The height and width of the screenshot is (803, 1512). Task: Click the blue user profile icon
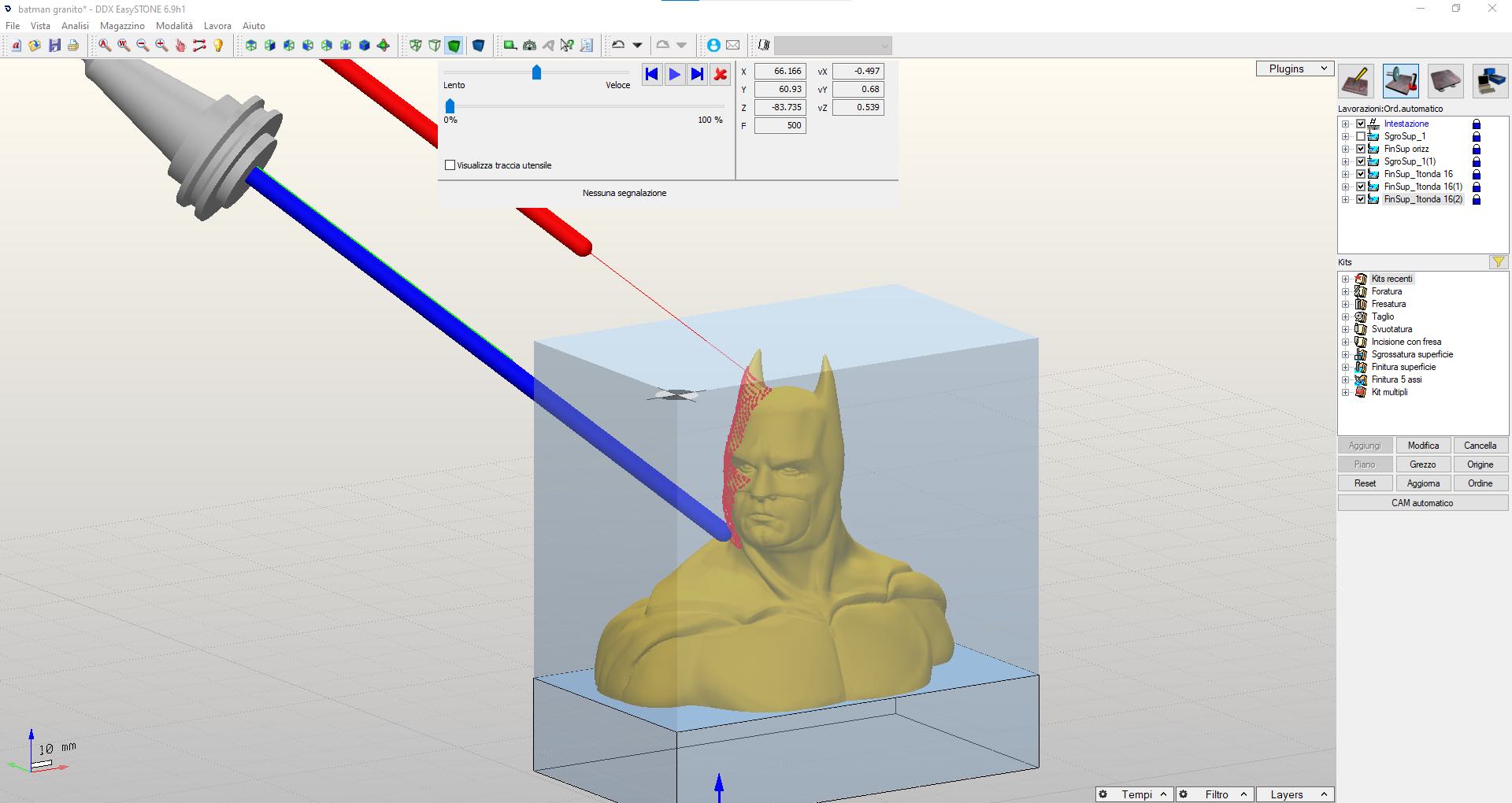[713, 46]
